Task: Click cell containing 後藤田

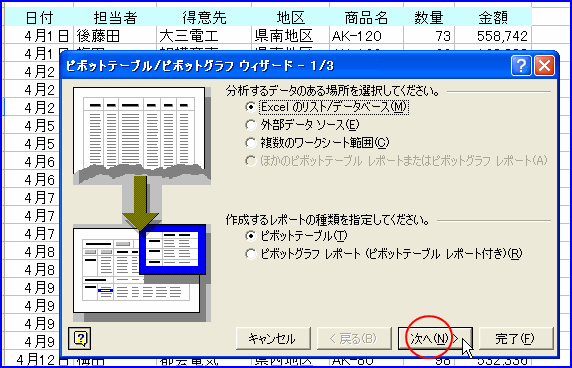Action: point(115,36)
